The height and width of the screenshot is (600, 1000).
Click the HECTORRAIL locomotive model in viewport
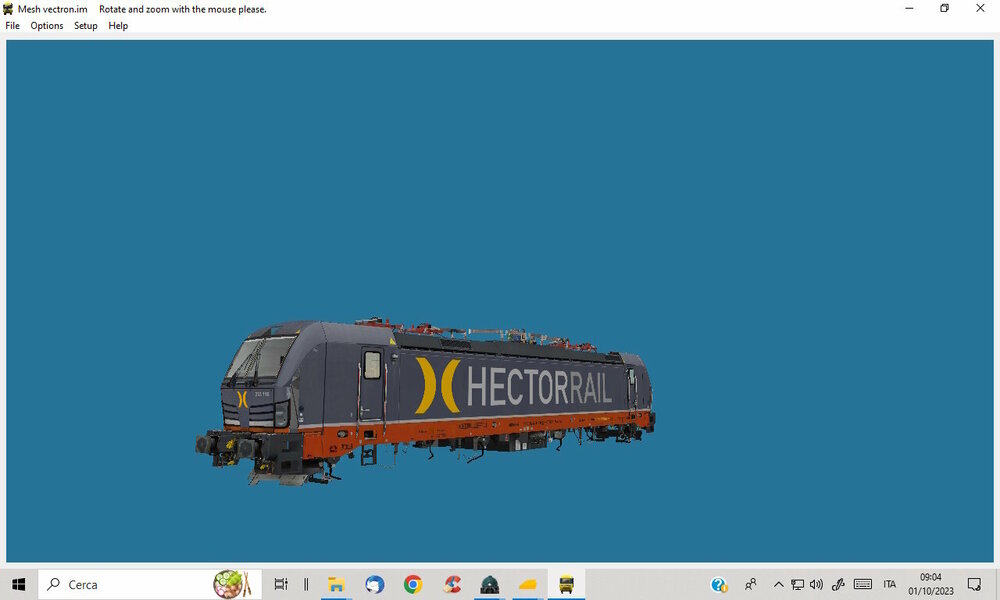point(425,400)
